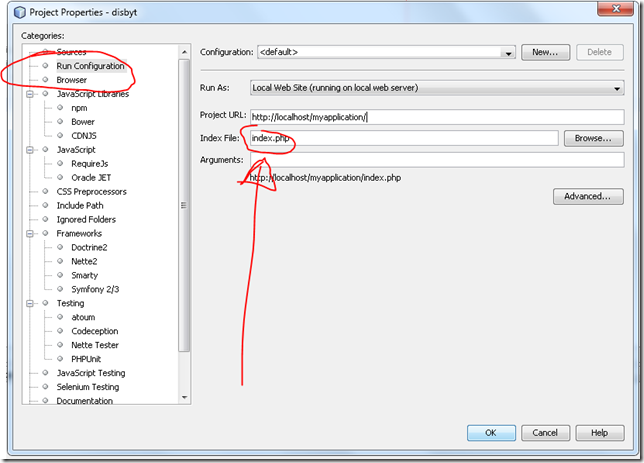
Task: Click the Index File text field
Action: click(404, 138)
